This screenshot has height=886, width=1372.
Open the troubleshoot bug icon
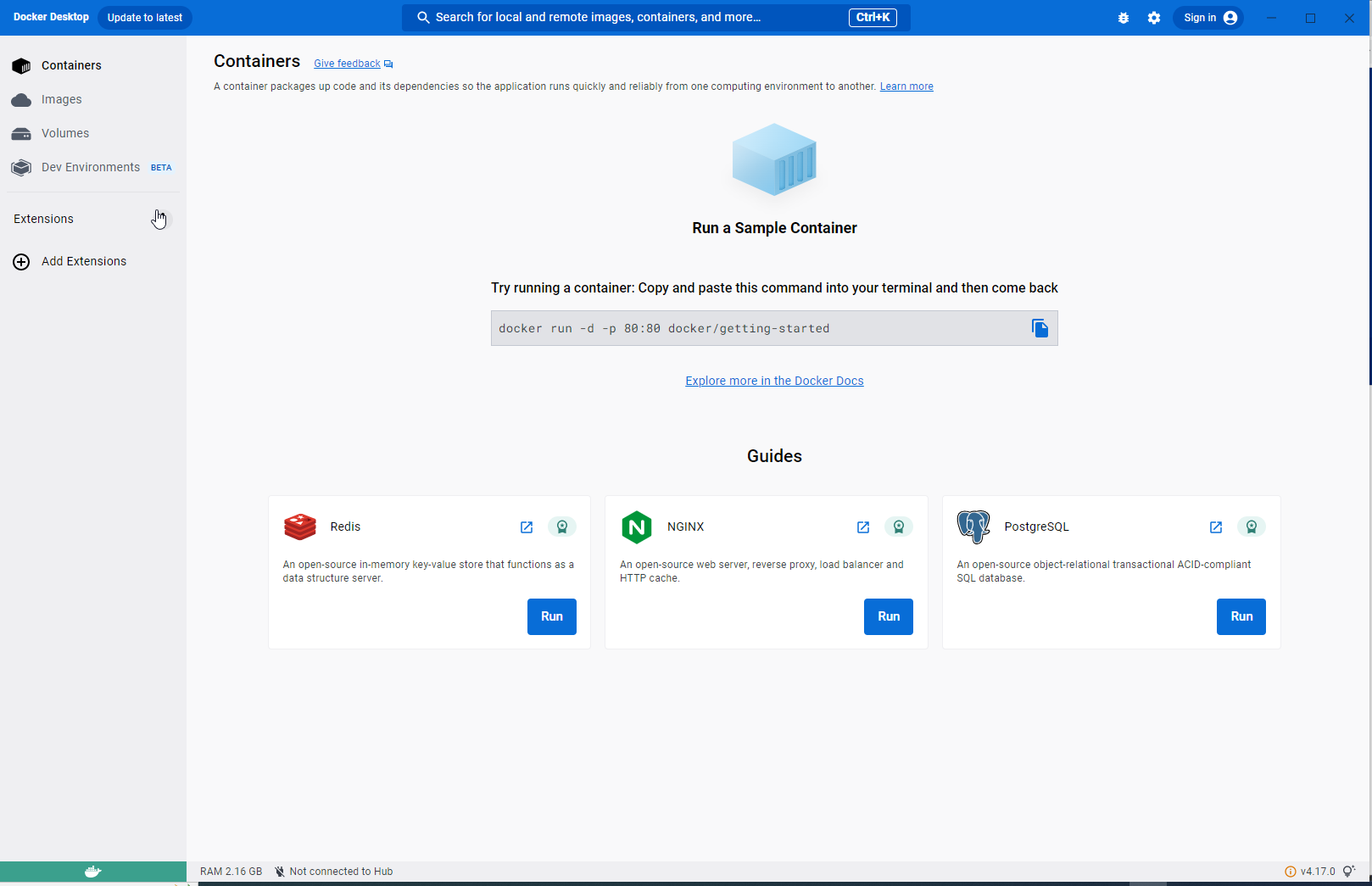tap(1124, 18)
